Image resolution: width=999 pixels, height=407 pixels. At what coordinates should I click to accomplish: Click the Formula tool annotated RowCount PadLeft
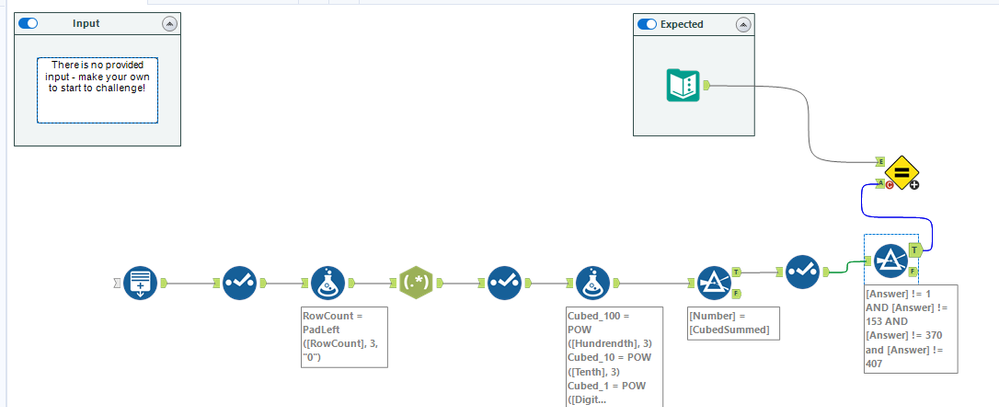coord(328,283)
